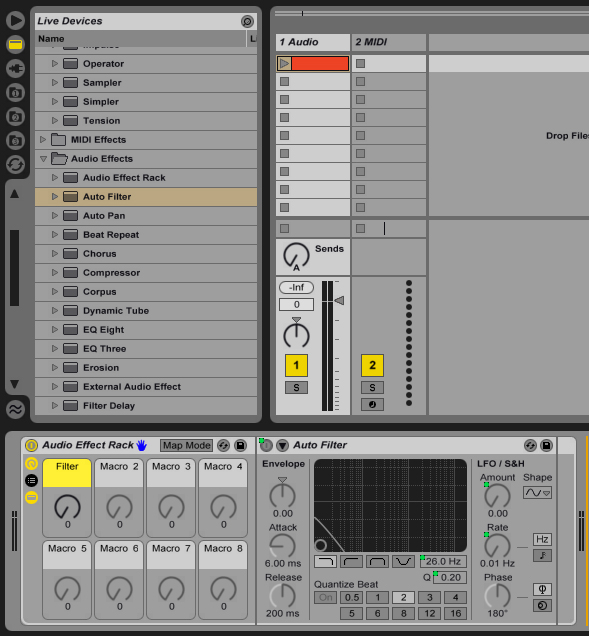
Task: Select the LFO Spin mode button
Action: tap(542, 606)
